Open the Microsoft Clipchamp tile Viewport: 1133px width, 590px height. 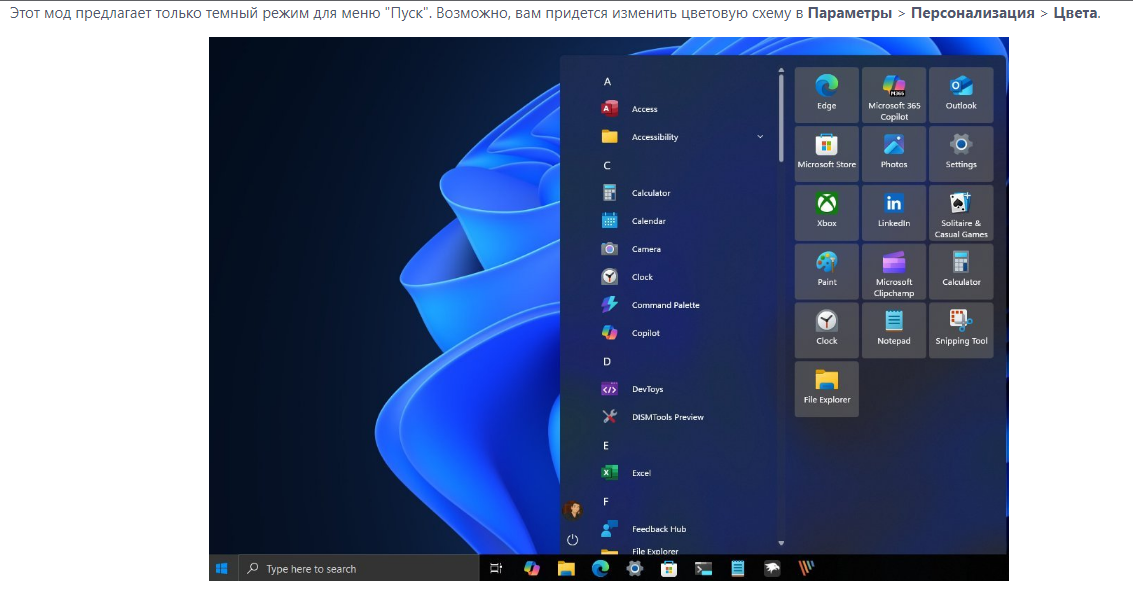pyautogui.click(x=894, y=271)
